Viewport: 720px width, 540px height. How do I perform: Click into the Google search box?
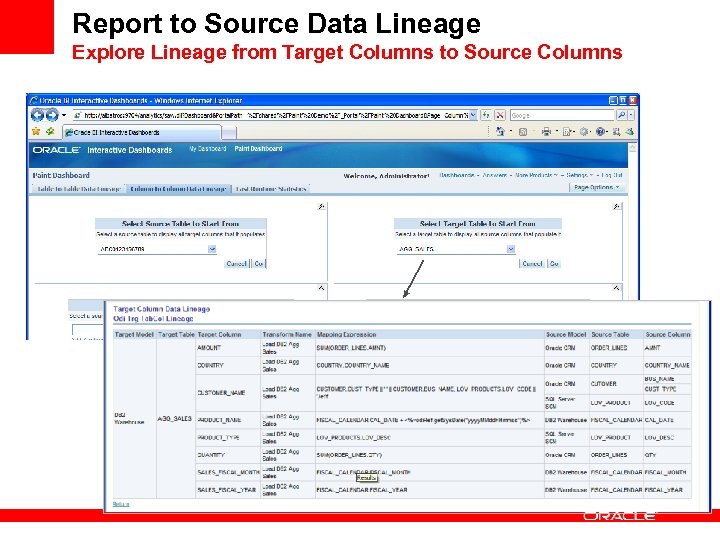pos(562,116)
